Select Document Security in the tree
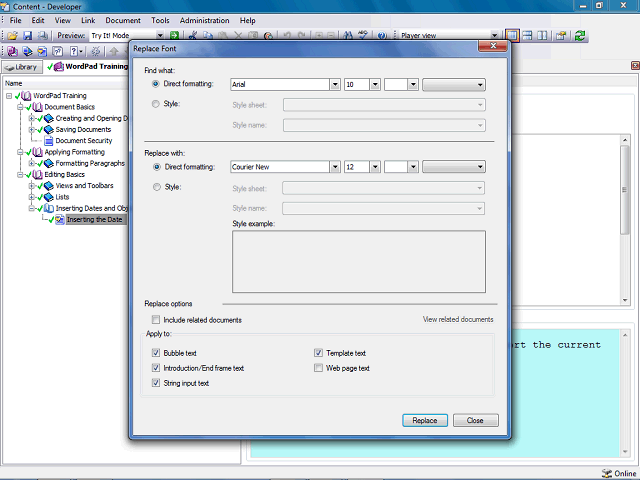Viewport: 640px width, 480px height. point(84,141)
